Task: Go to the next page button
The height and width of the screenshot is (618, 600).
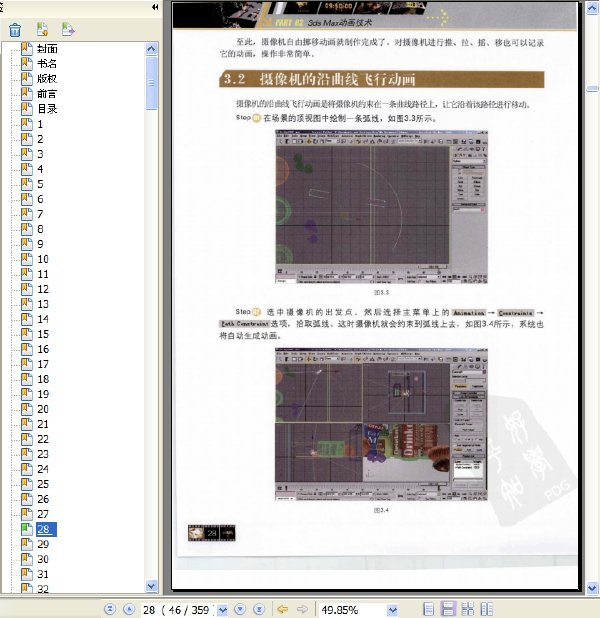Action: click(x=240, y=609)
